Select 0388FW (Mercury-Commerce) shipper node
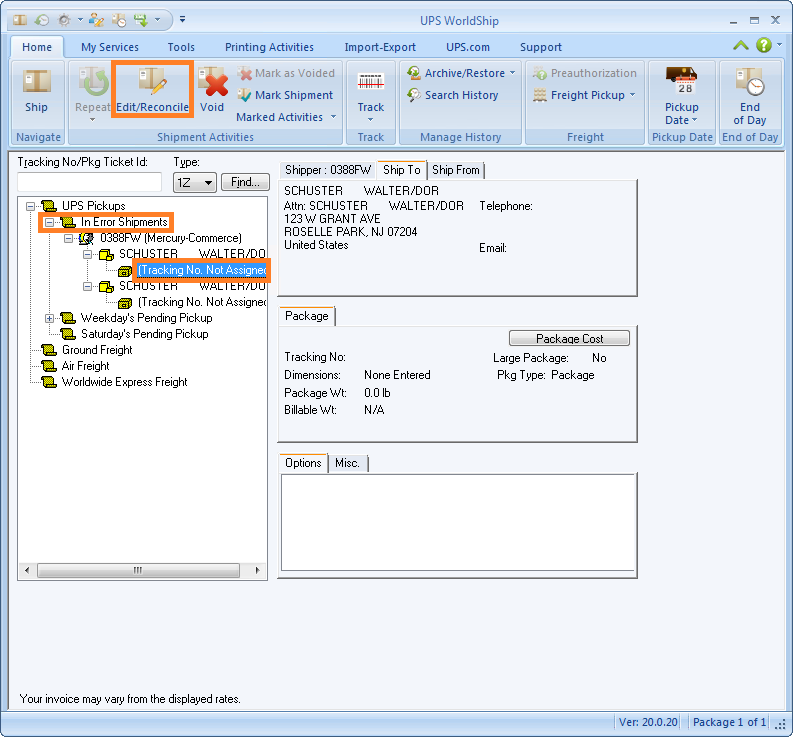 (x=170, y=238)
